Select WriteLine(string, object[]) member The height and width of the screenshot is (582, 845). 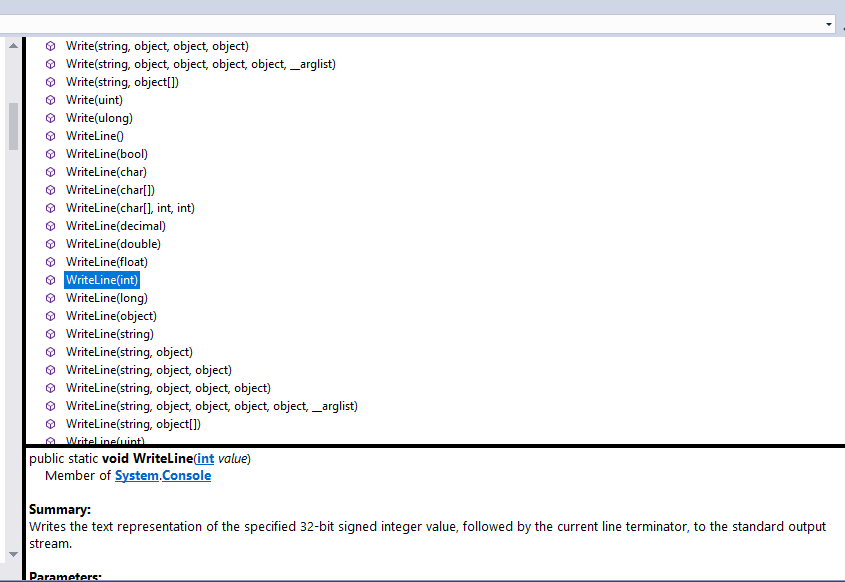pos(133,424)
